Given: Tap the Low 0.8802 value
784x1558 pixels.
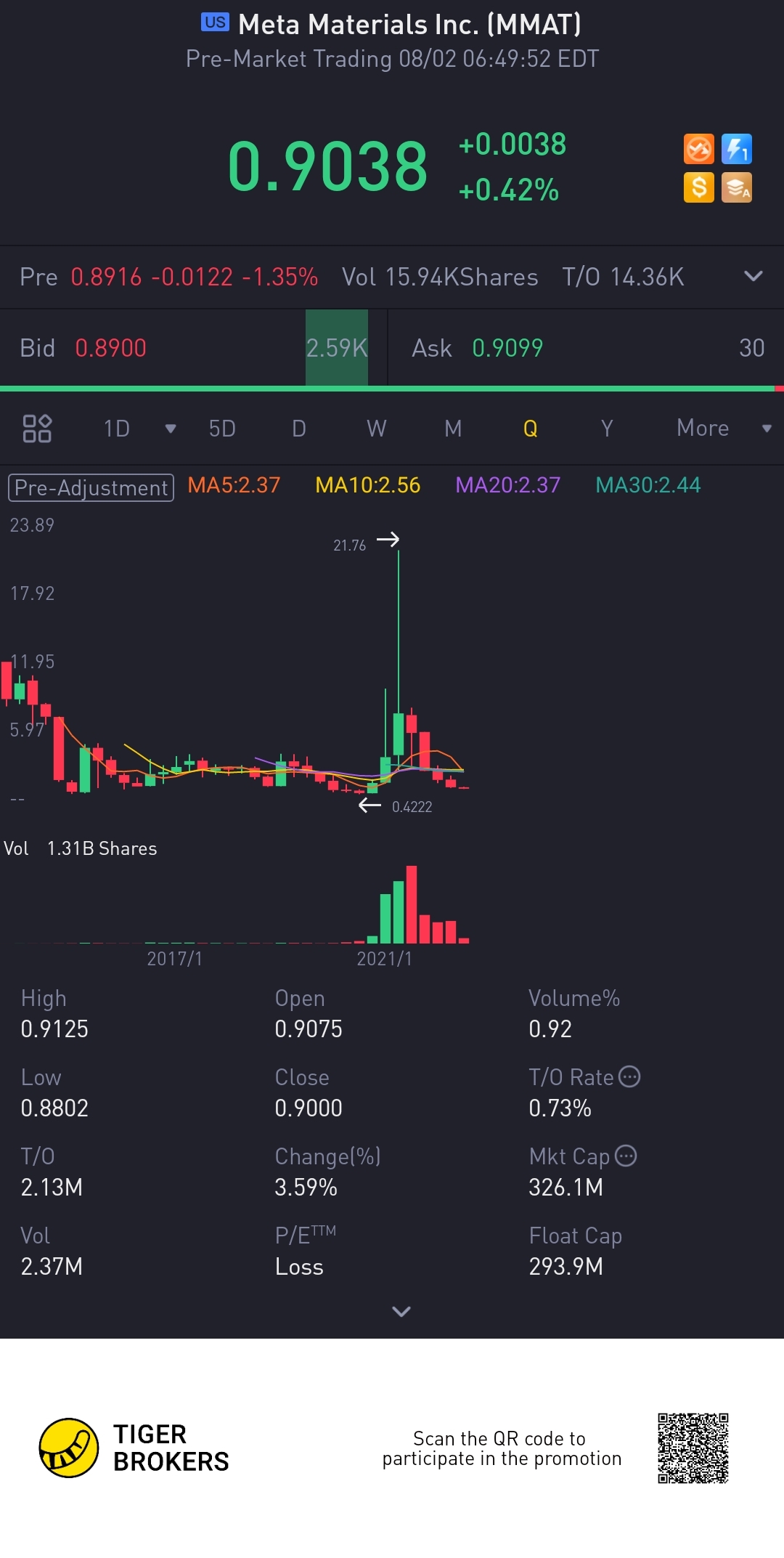Looking at the screenshot, I should [54, 1108].
